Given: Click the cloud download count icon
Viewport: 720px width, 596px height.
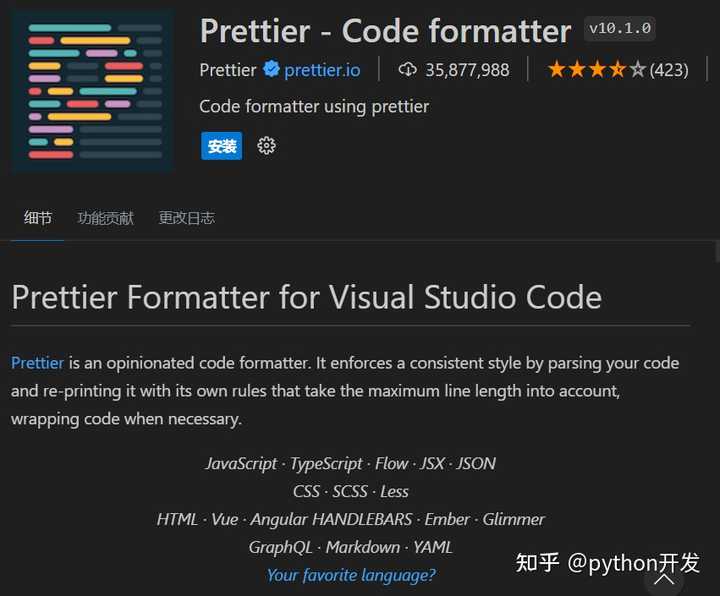Looking at the screenshot, I should (407, 70).
